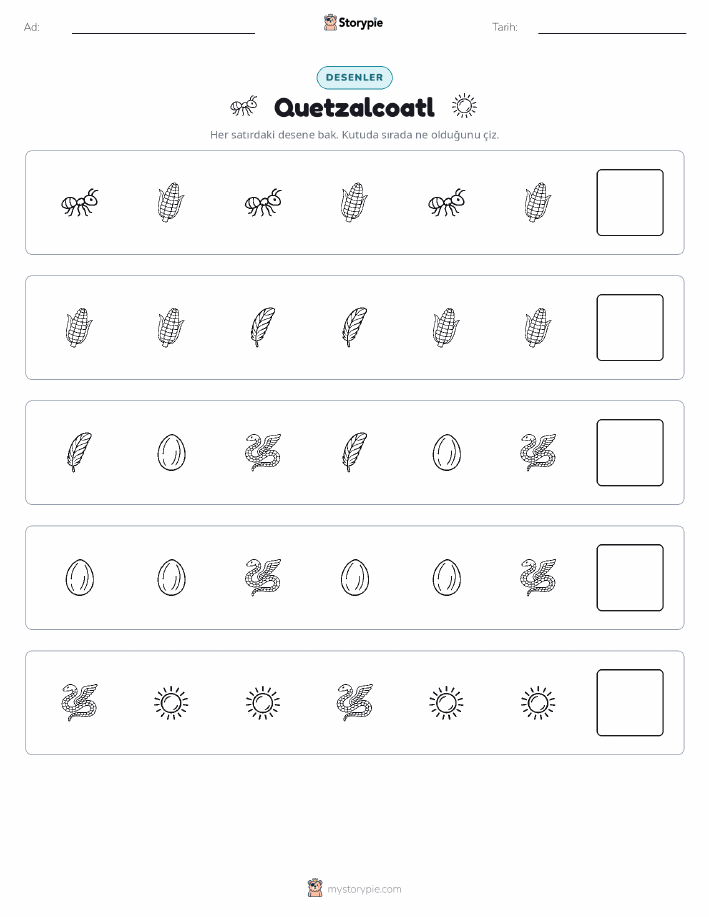
Task: Click the last feathered serpent in row three
Action: point(538,452)
